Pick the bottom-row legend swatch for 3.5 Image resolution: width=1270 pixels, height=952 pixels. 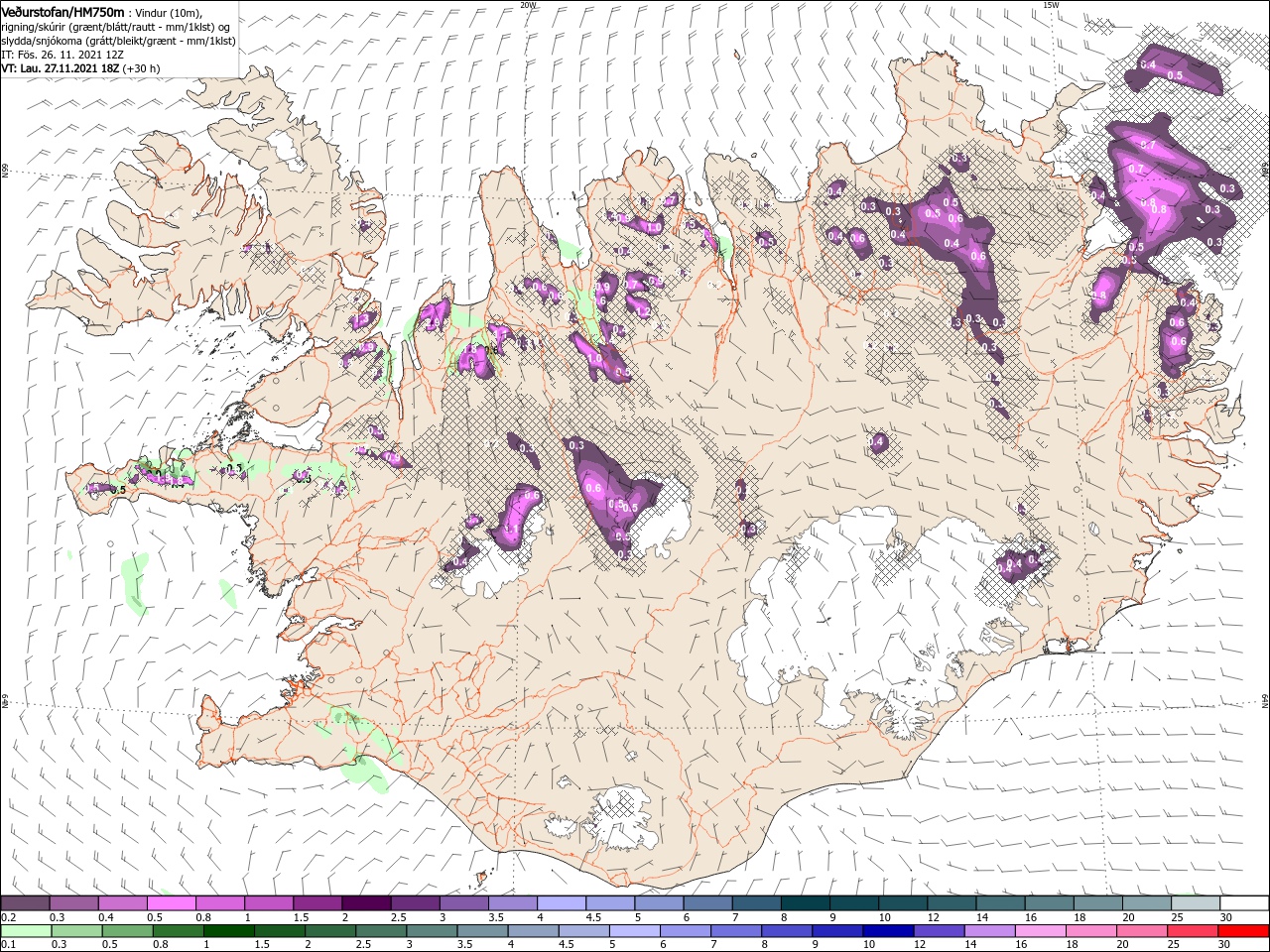tap(482, 931)
